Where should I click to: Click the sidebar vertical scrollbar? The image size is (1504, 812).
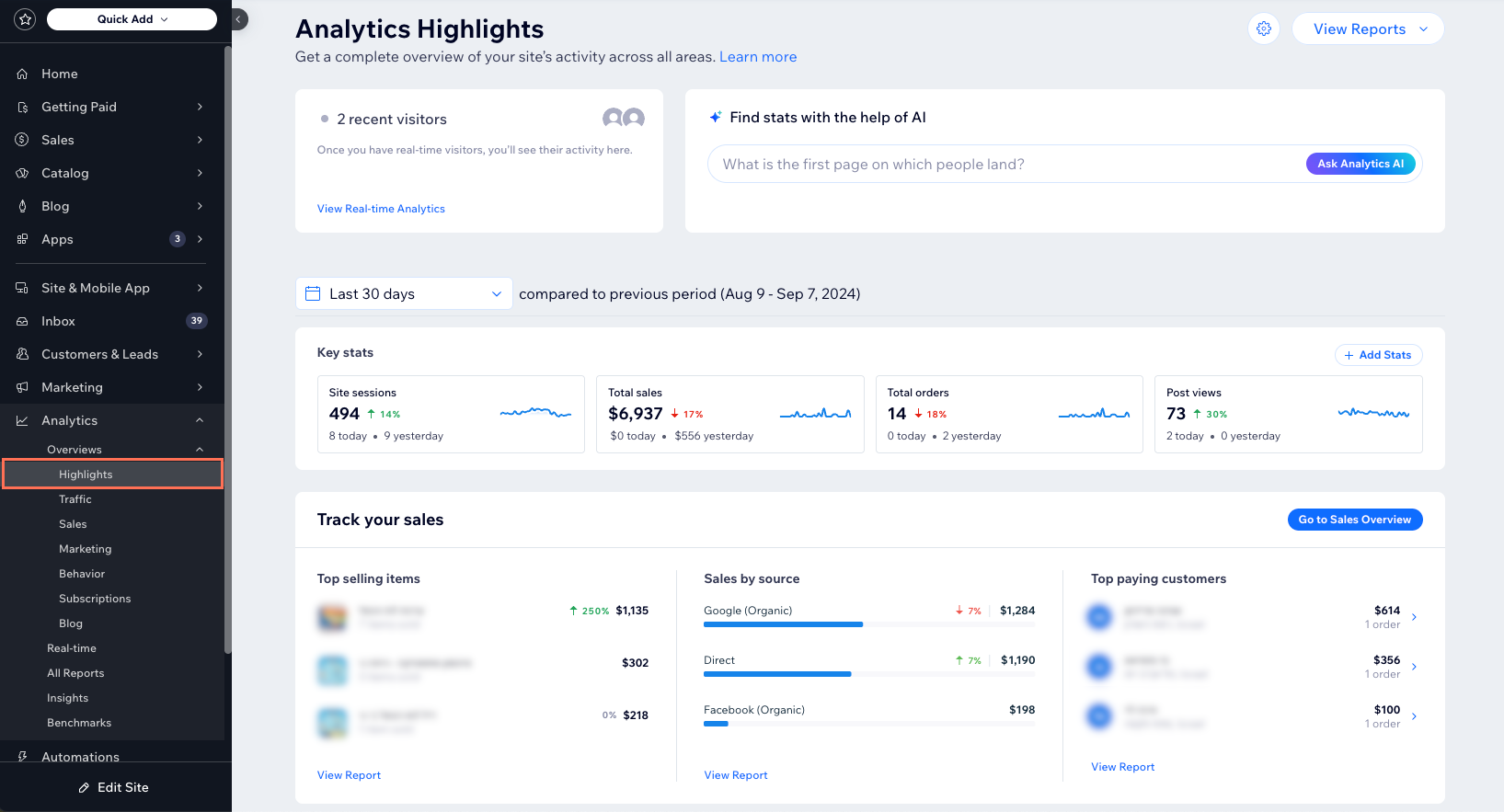[227, 349]
